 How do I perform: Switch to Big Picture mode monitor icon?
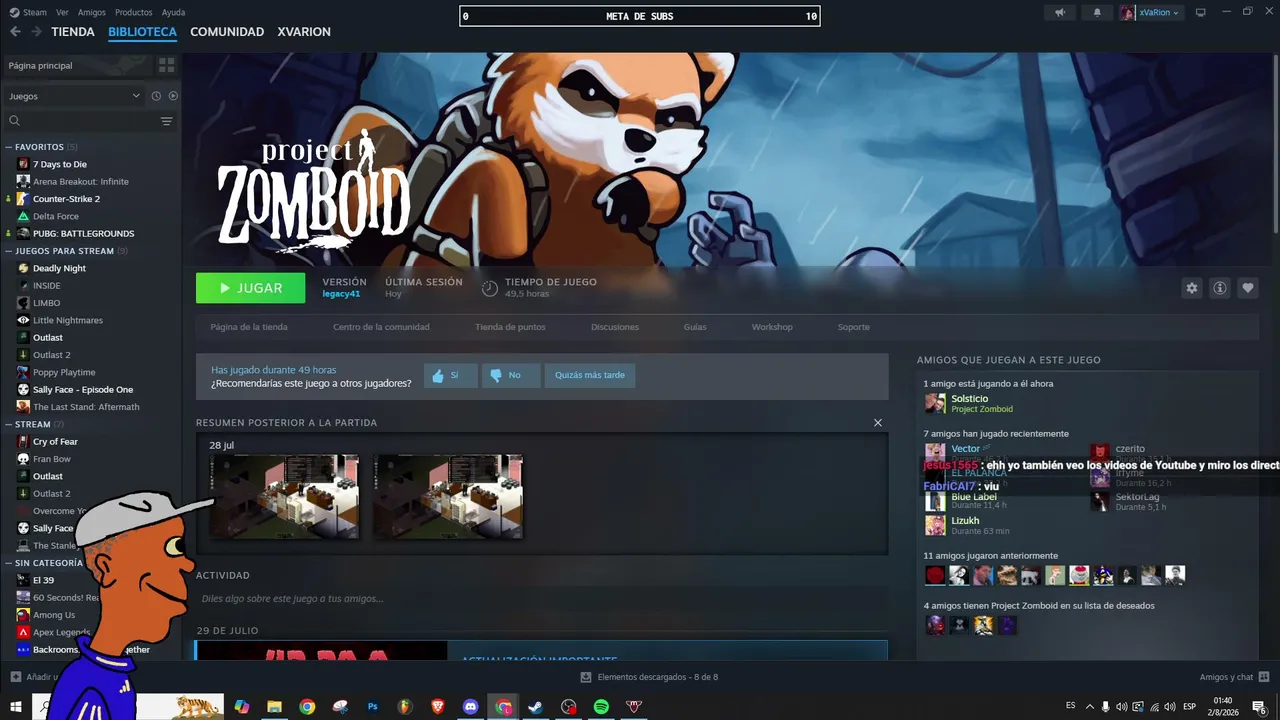click(x=1201, y=13)
